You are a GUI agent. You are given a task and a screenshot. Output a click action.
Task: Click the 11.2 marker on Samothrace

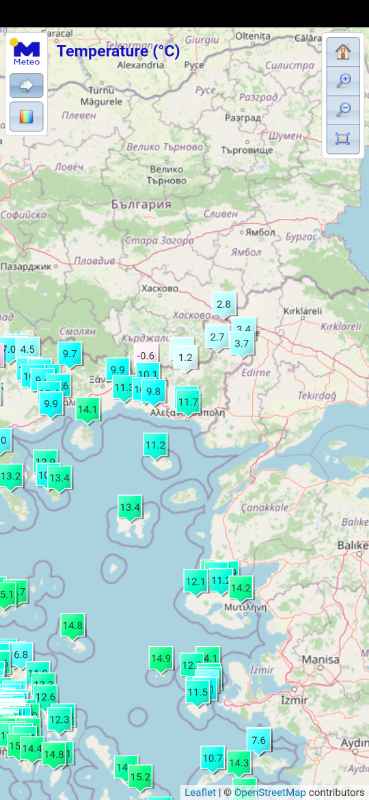(155, 446)
